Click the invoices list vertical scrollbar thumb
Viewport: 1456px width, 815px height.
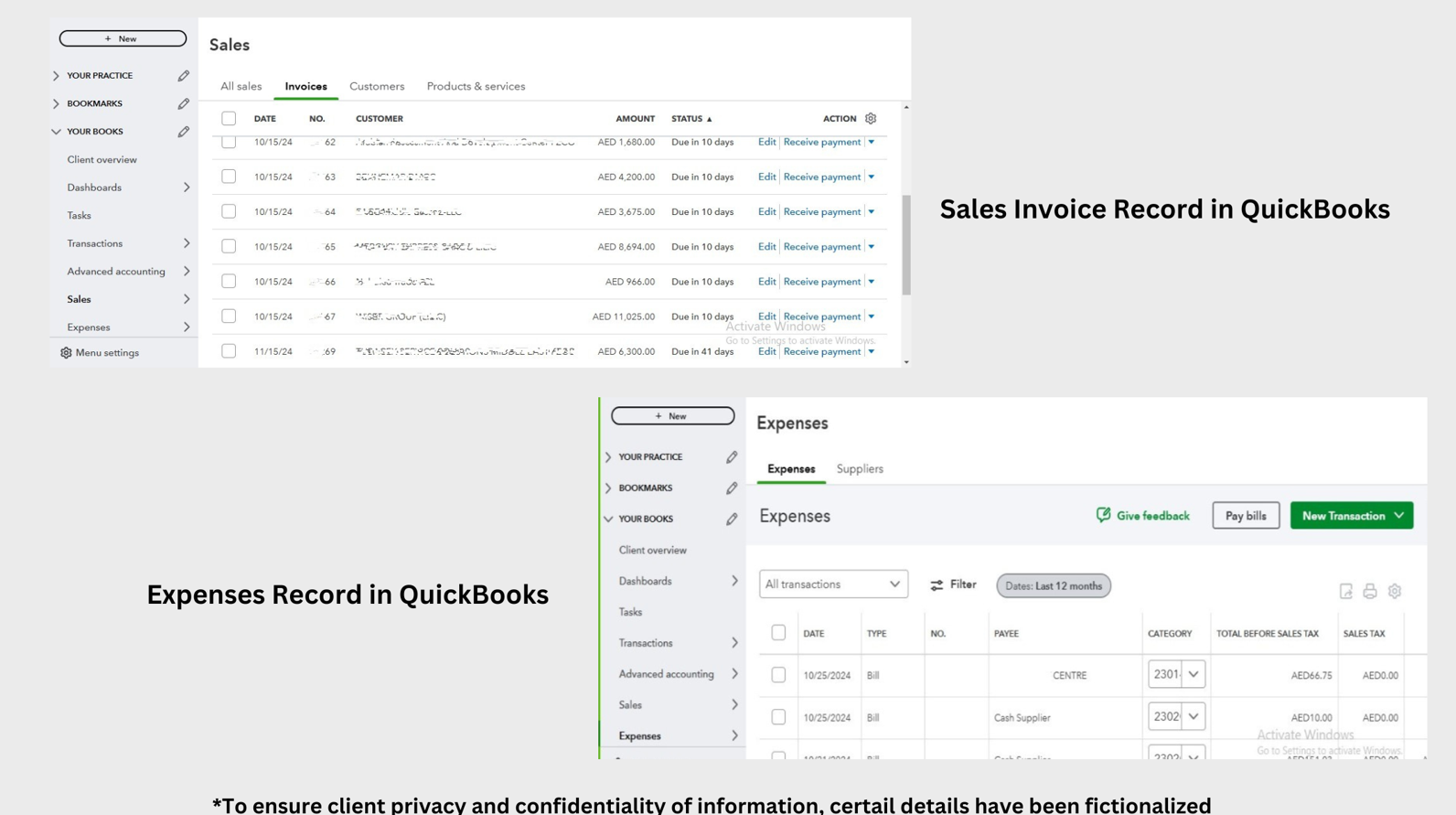906,244
